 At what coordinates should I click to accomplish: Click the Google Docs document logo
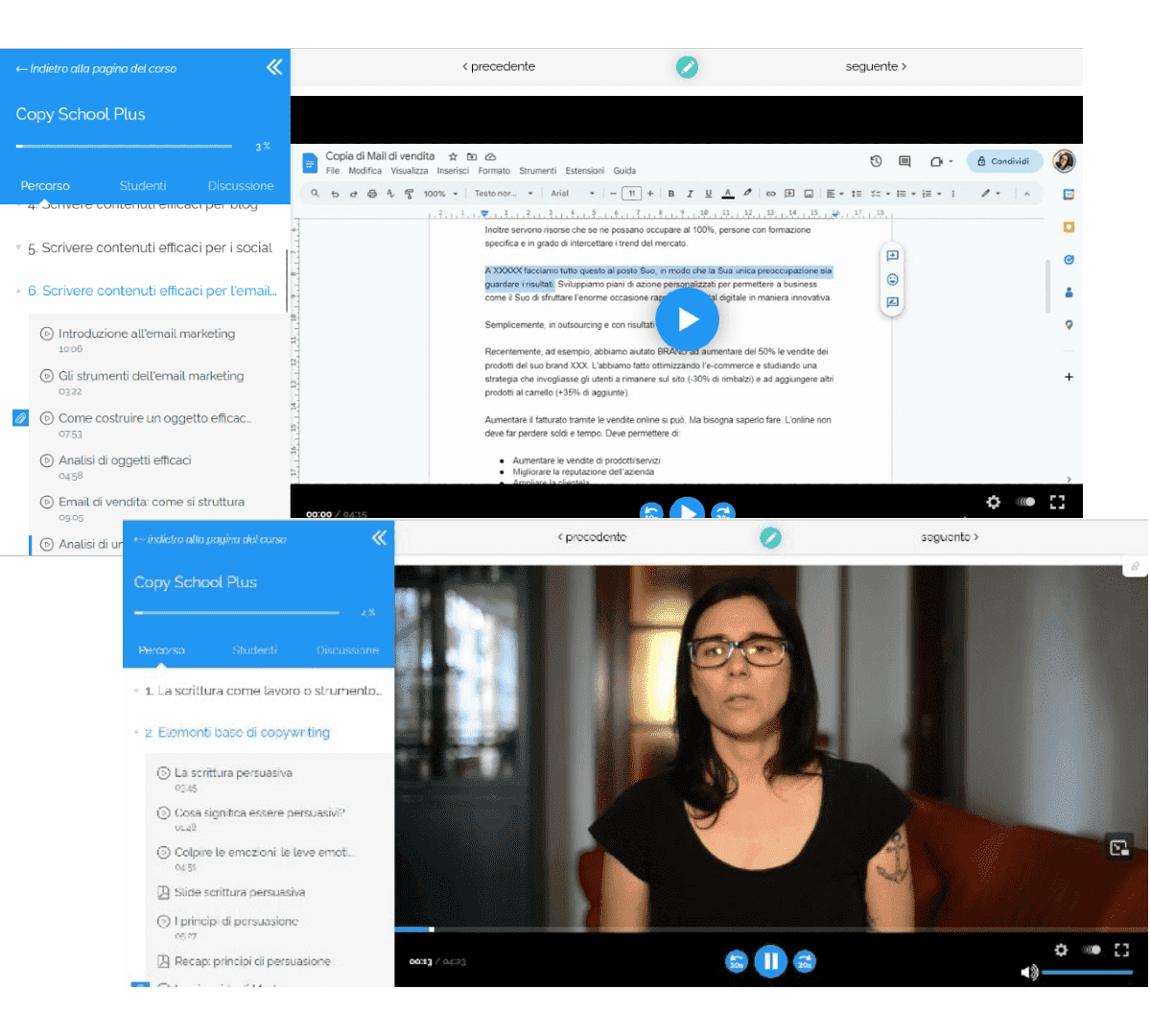click(x=310, y=163)
